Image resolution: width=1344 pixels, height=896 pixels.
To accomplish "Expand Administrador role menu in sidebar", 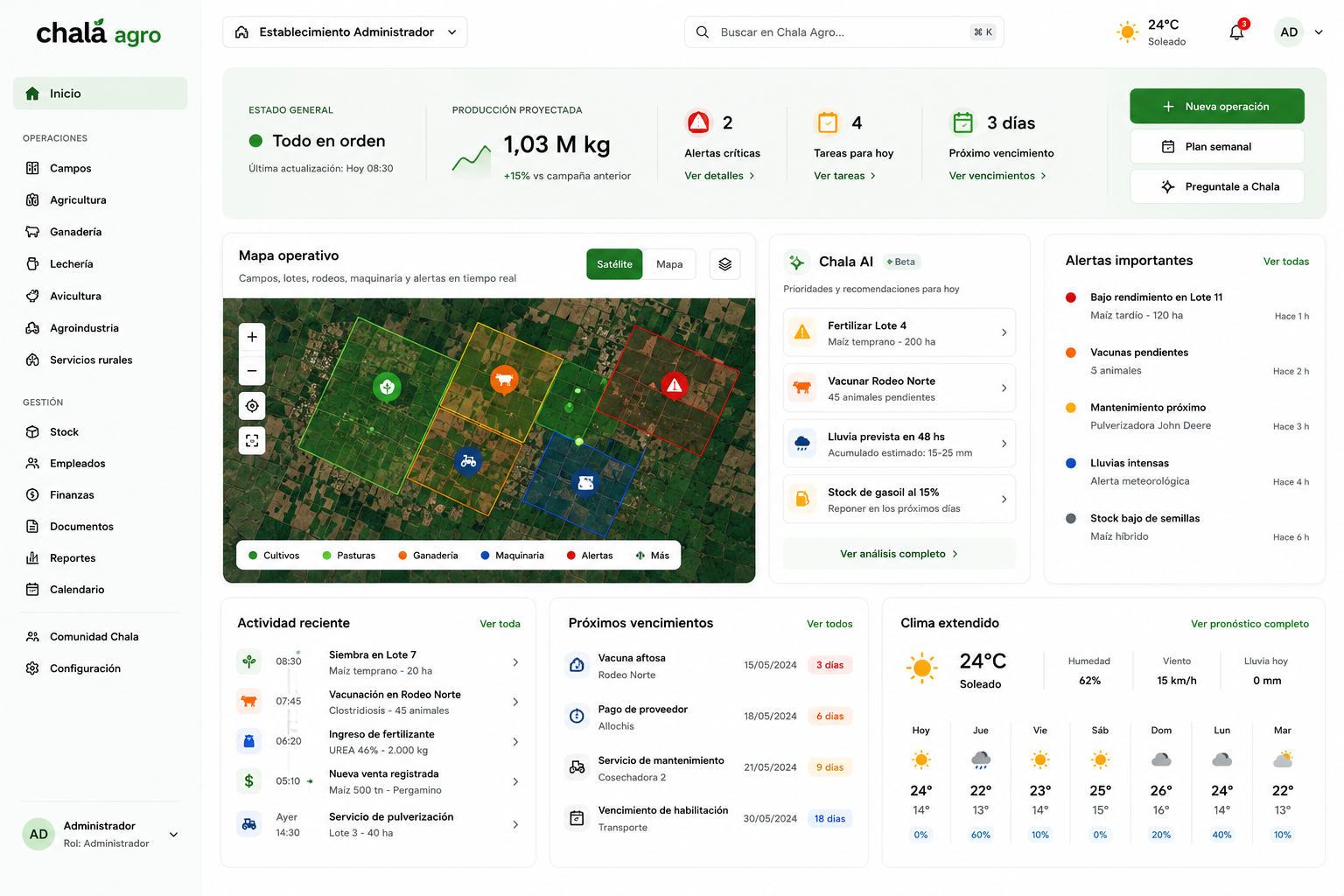I will 173,835.
